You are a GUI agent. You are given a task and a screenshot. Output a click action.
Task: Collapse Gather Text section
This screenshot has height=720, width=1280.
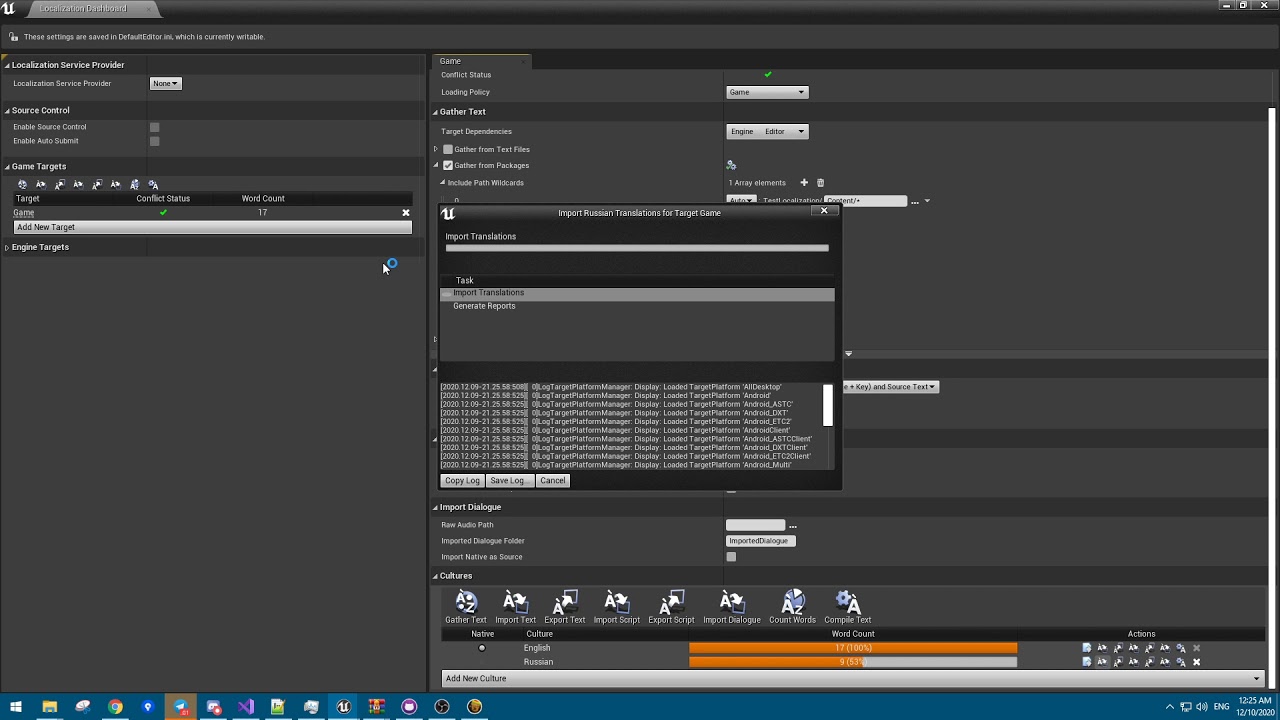(x=436, y=112)
